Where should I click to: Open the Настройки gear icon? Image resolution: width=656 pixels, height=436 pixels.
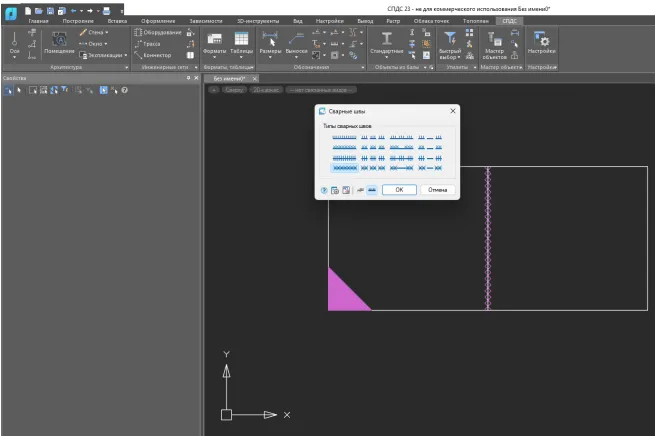click(543, 41)
